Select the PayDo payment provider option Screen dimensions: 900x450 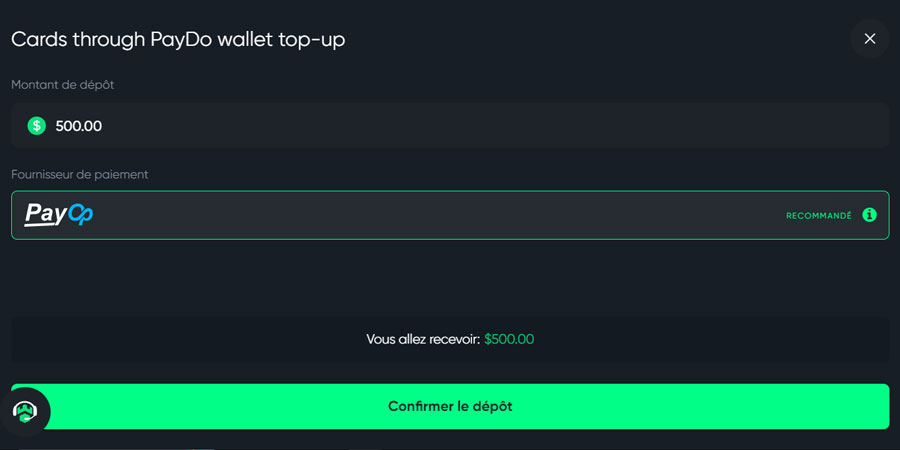pyautogui.click(x=450, y=215)
